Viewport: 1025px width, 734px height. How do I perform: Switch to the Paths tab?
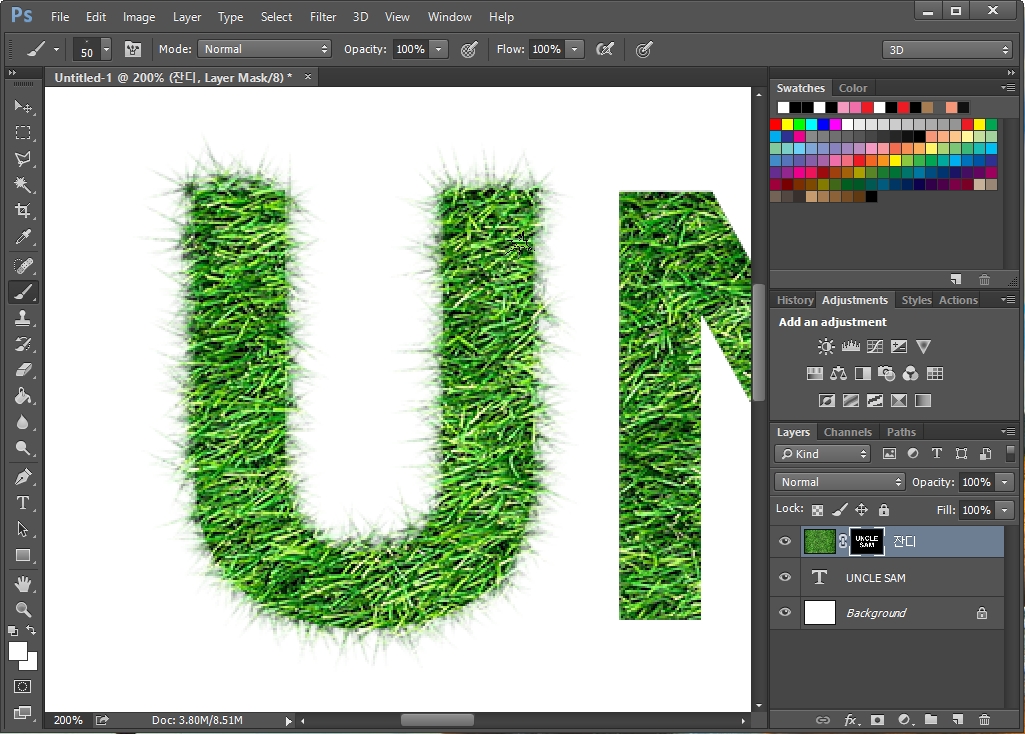[901, 432]
